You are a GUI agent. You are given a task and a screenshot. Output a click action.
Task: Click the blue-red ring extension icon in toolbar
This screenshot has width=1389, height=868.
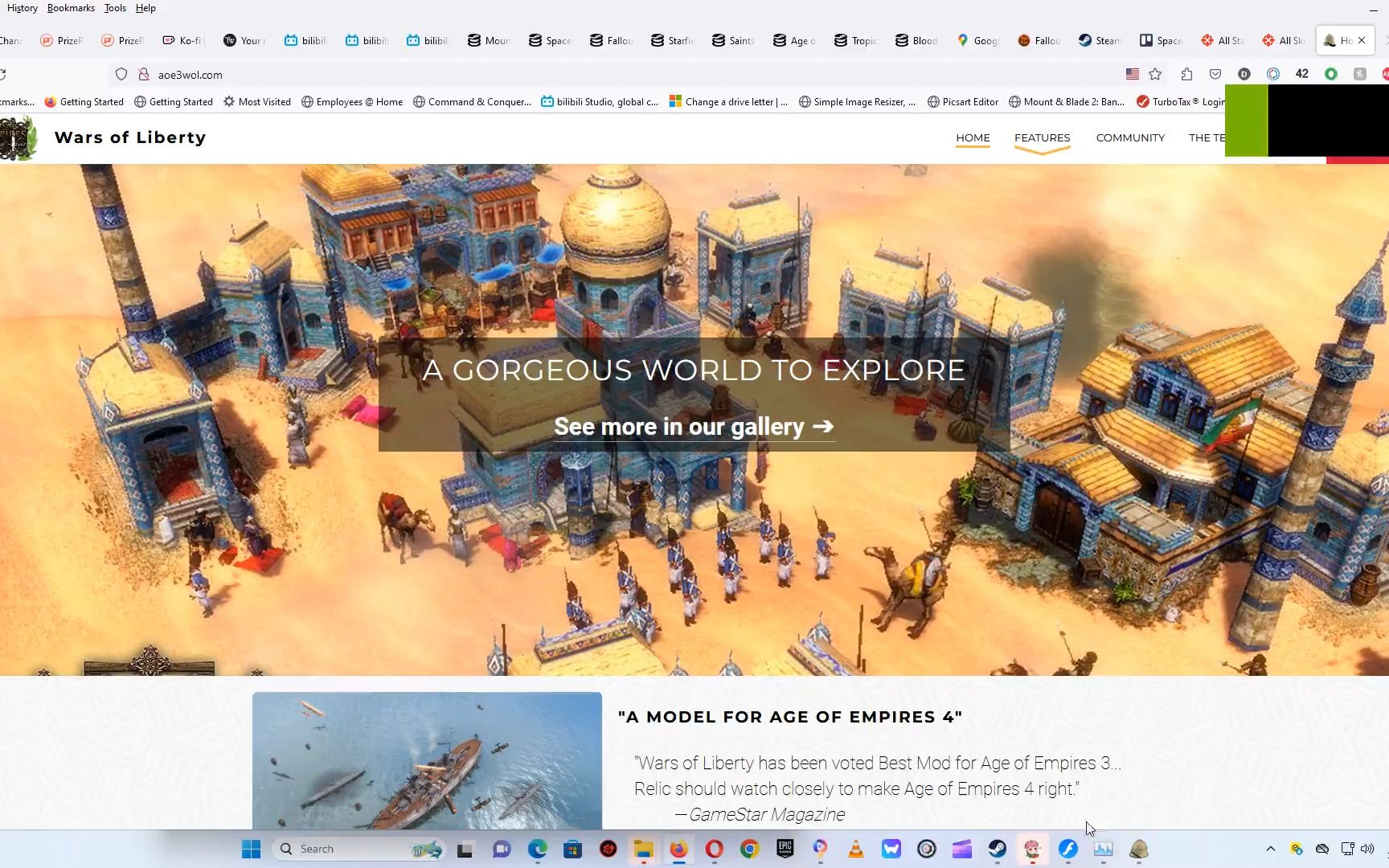[1273, 74]
